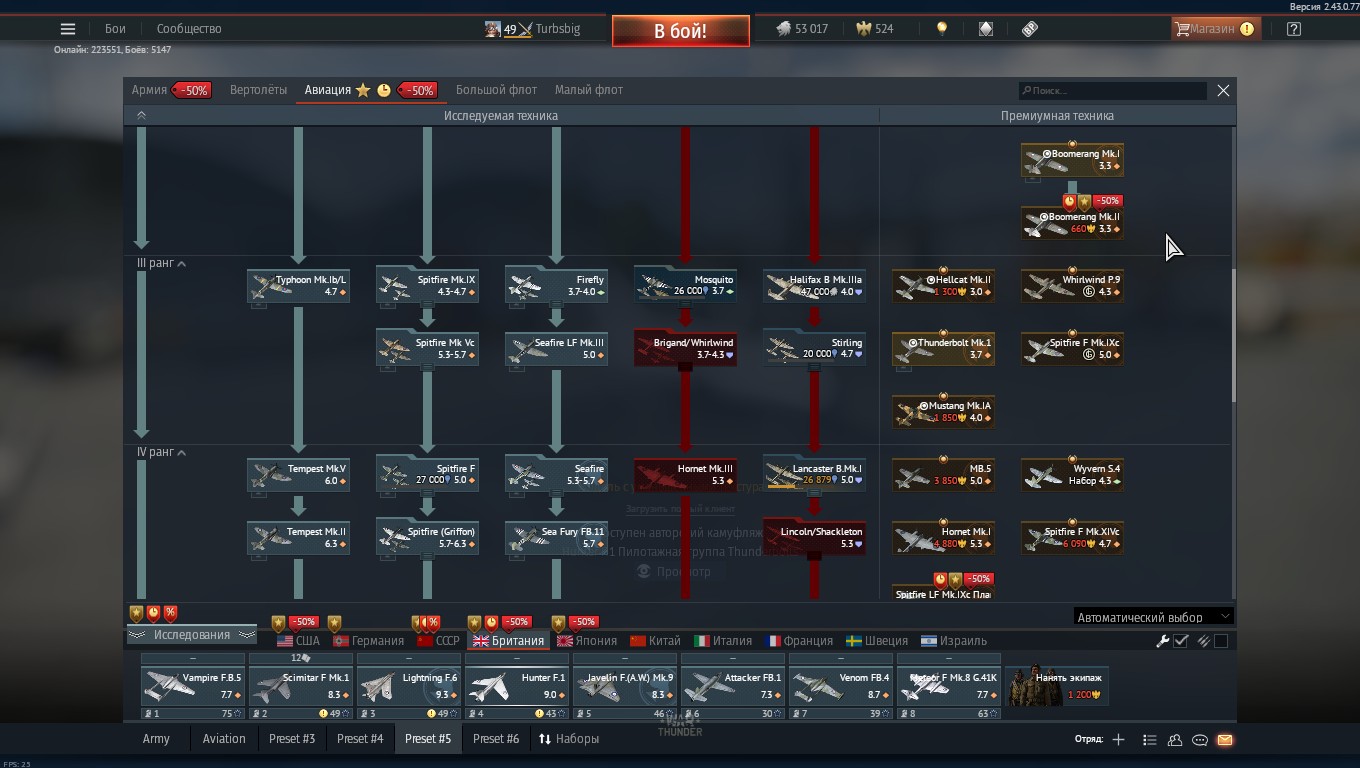Image resolution: width=1360 pixels, height=768 pixels.
Task: Select the США nation tab
Action: pyautogui.click(x=298, y=641)
